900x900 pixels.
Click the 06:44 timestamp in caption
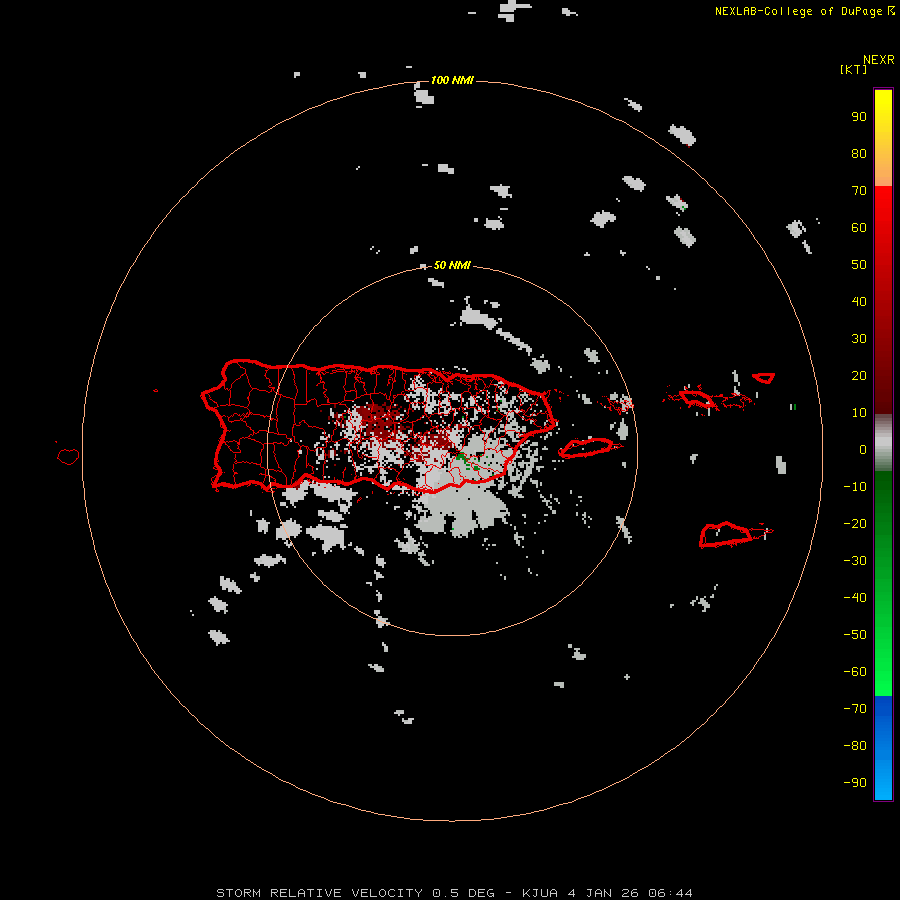pyautogui.click(x=670, y=893)
